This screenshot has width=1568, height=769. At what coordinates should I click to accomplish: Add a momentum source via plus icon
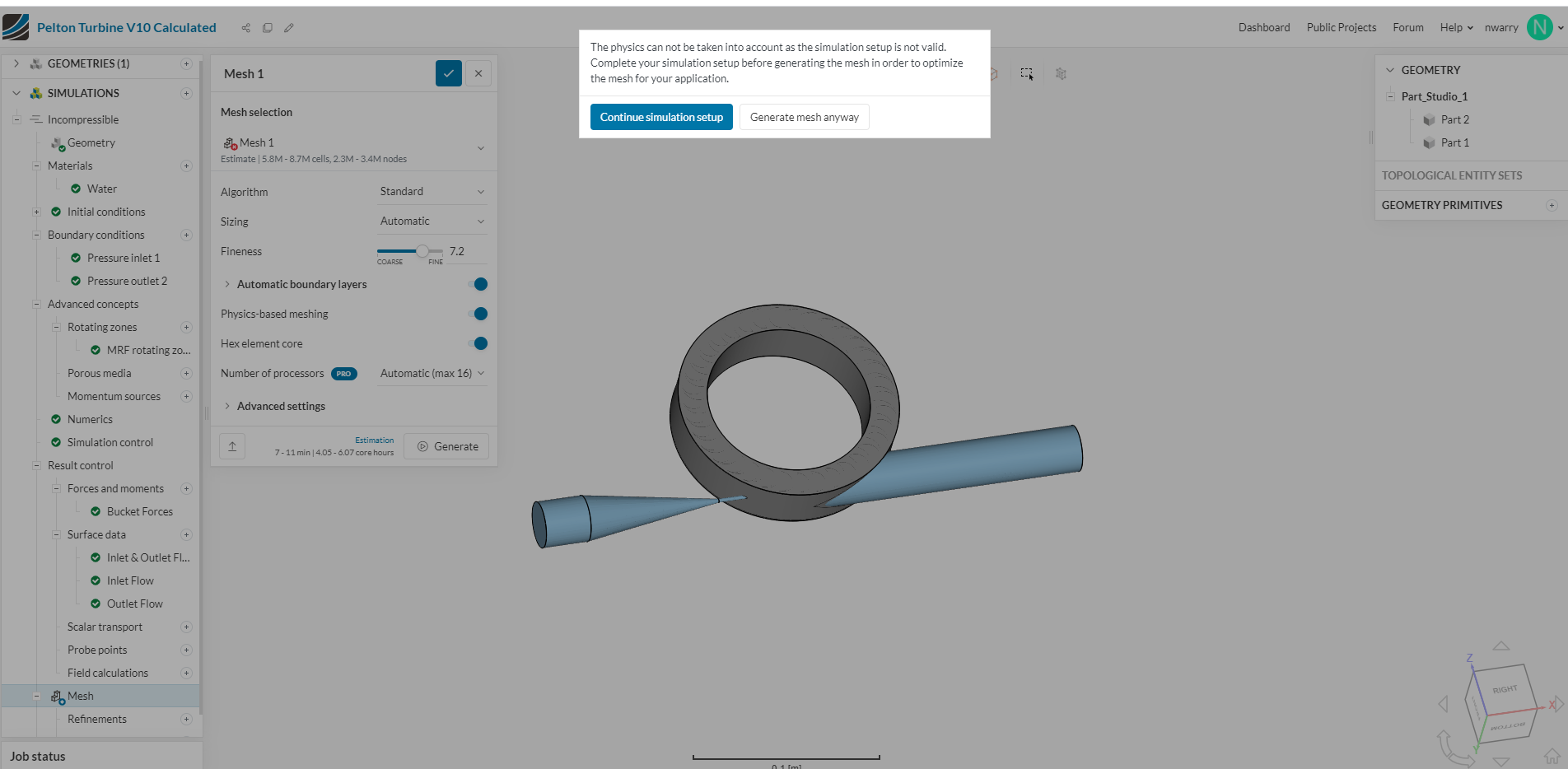coord(186,396)
